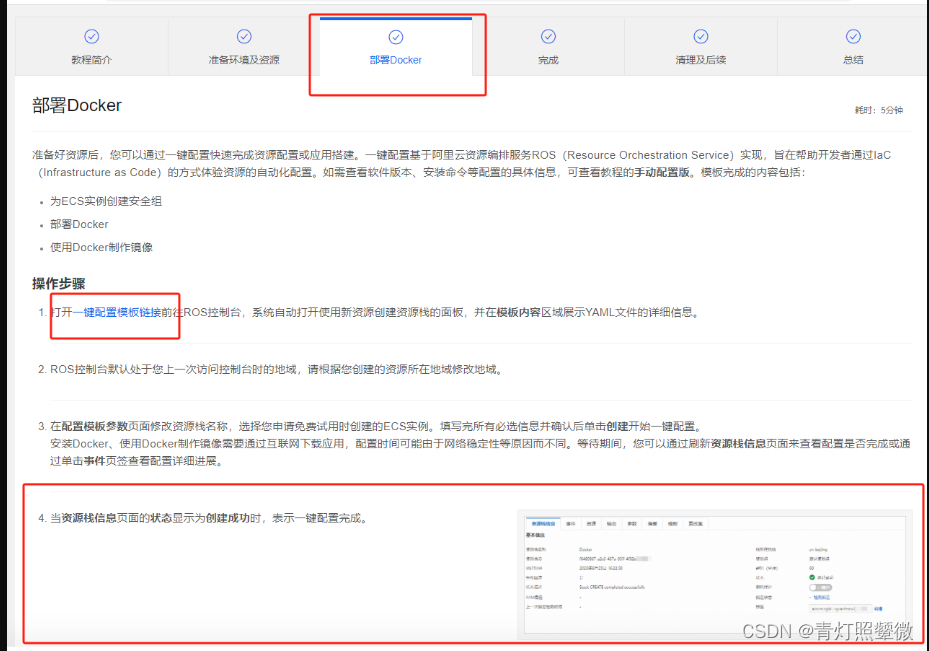Click bold 创建成功 in step 4
Viewport: 929px width, 651px height.
point(228,518)
